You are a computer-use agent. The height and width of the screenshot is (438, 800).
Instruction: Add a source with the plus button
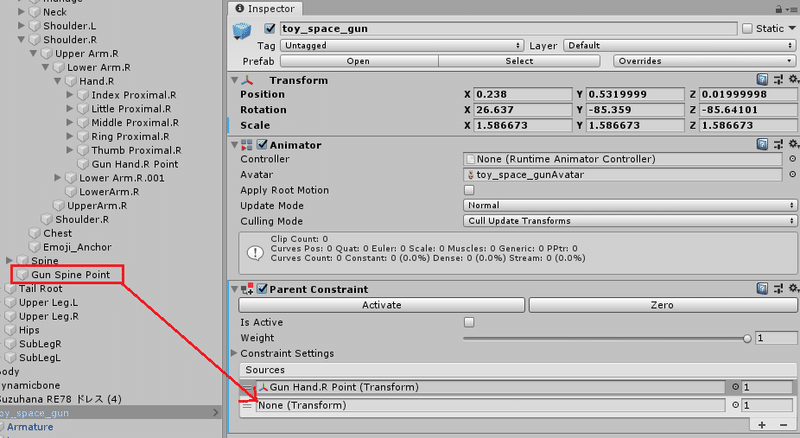point(762,425)
